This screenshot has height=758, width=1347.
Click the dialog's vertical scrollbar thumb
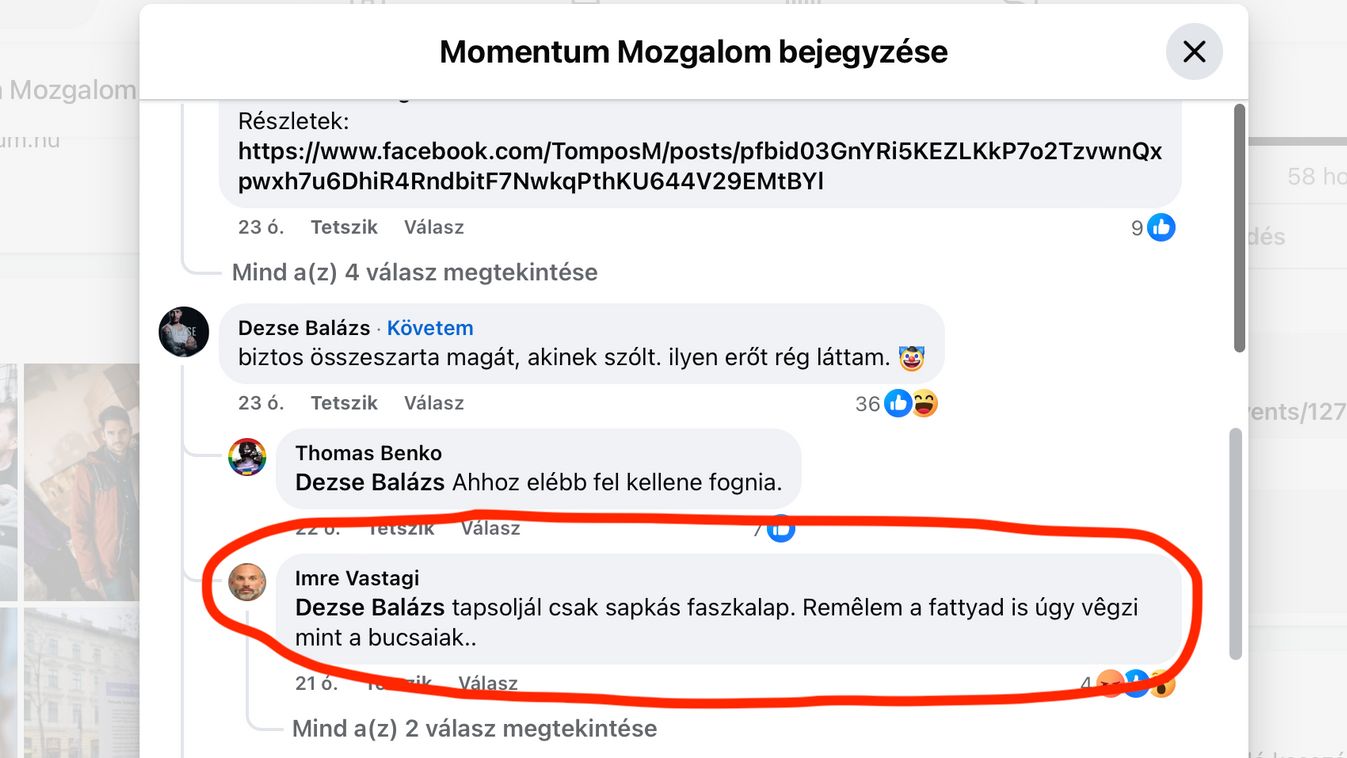[1239, 228]
